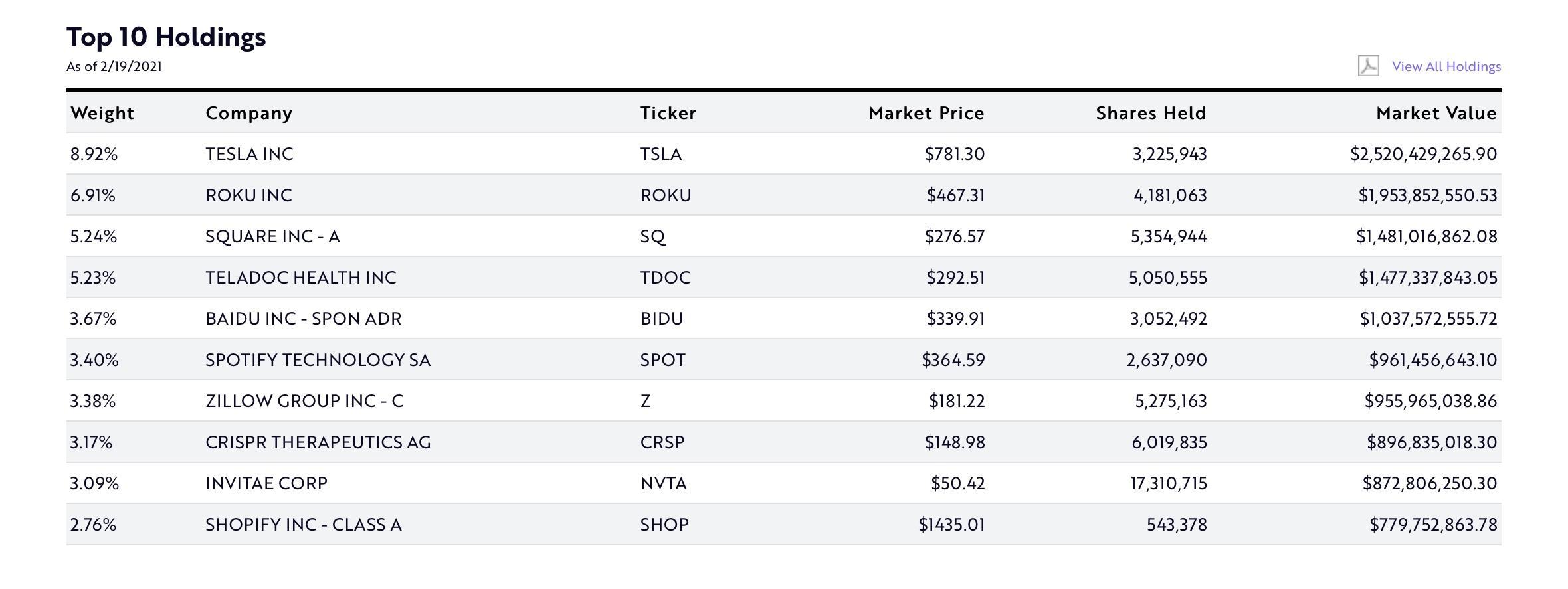This screenshot has height=589, width=1568.
Task: Click the Shares Held column header
Action: [1151, 113]
